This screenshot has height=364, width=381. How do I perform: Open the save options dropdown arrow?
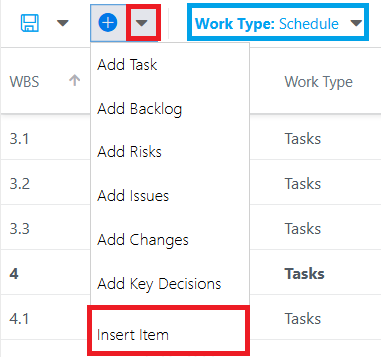coord(63,23)
